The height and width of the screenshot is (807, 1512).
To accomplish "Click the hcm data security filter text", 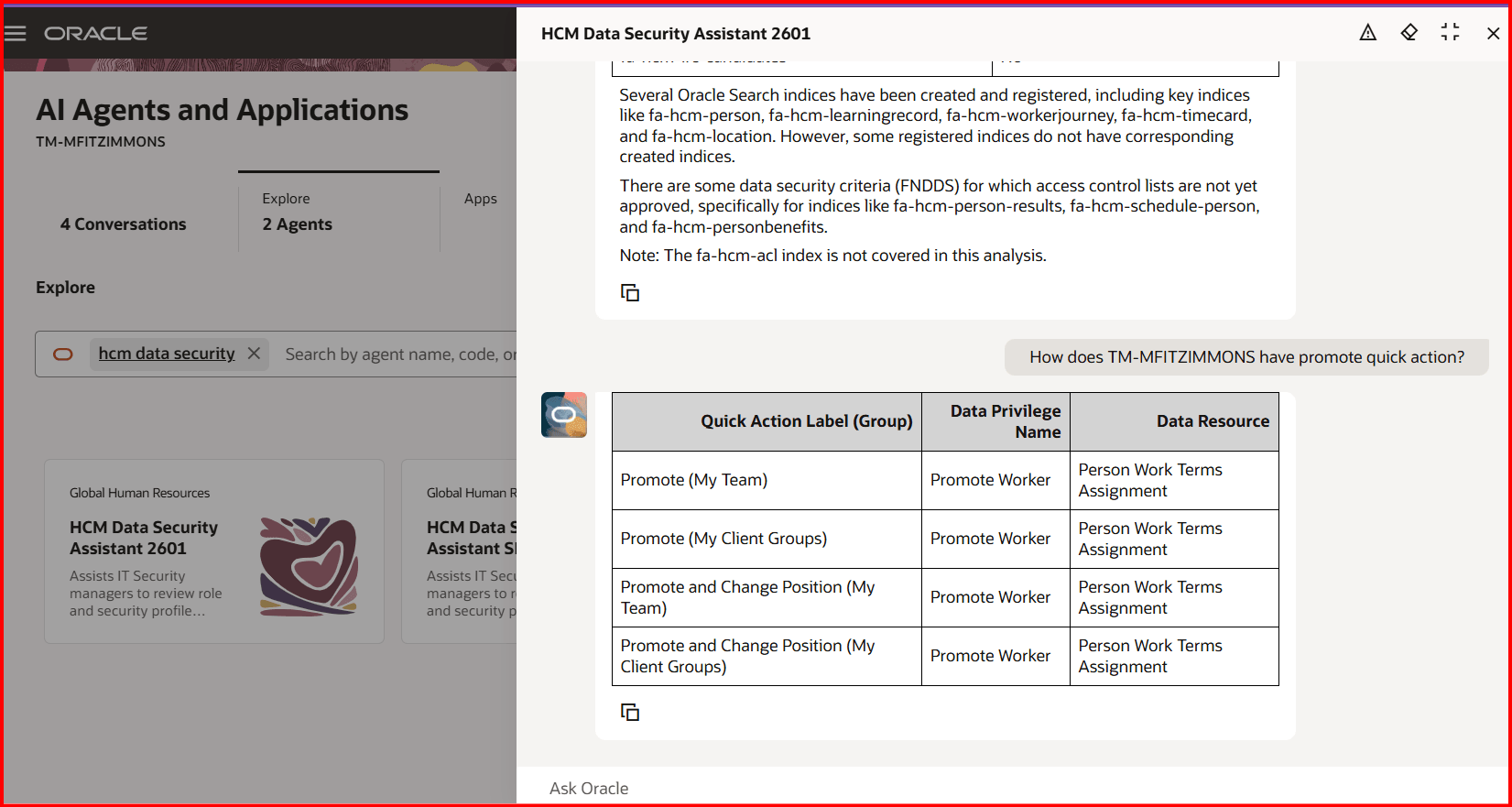I will 167,354.
